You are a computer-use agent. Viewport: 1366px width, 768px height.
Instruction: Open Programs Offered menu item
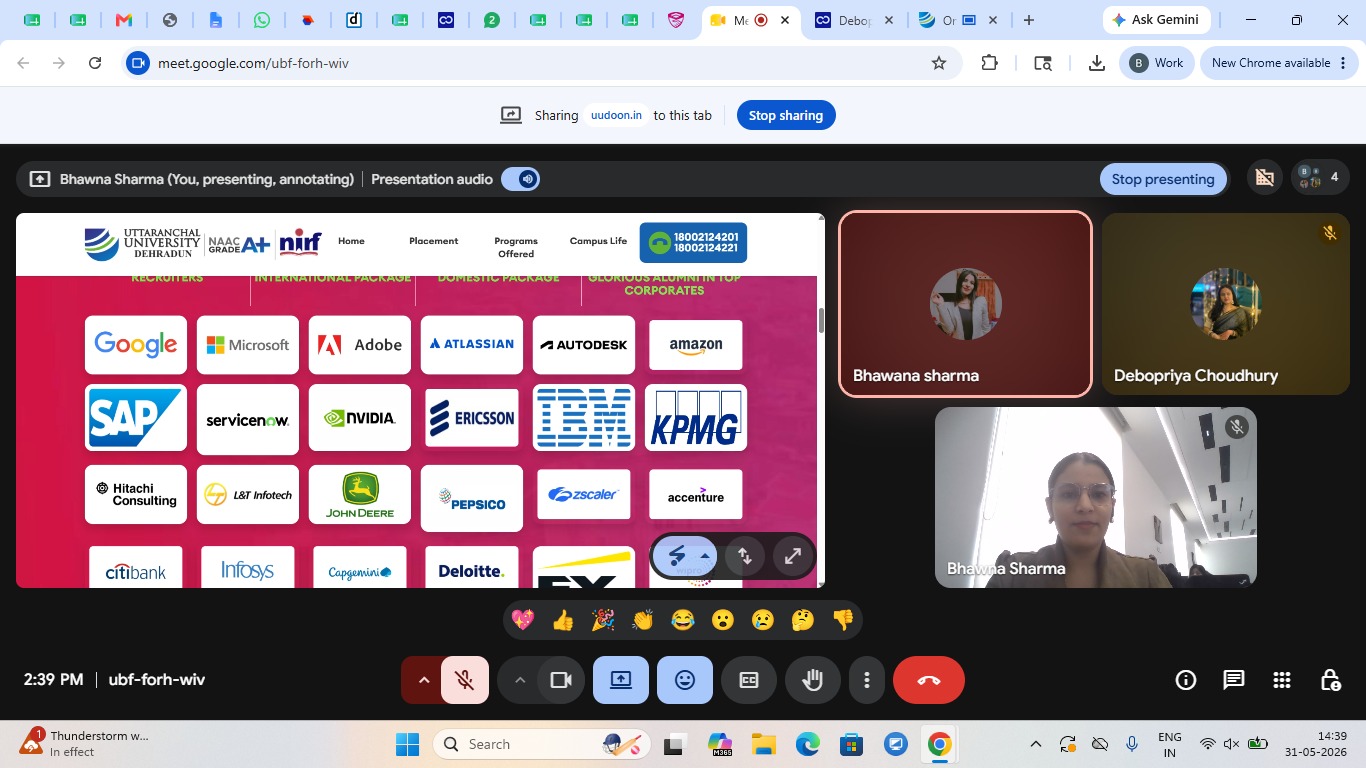pos(516,247)
